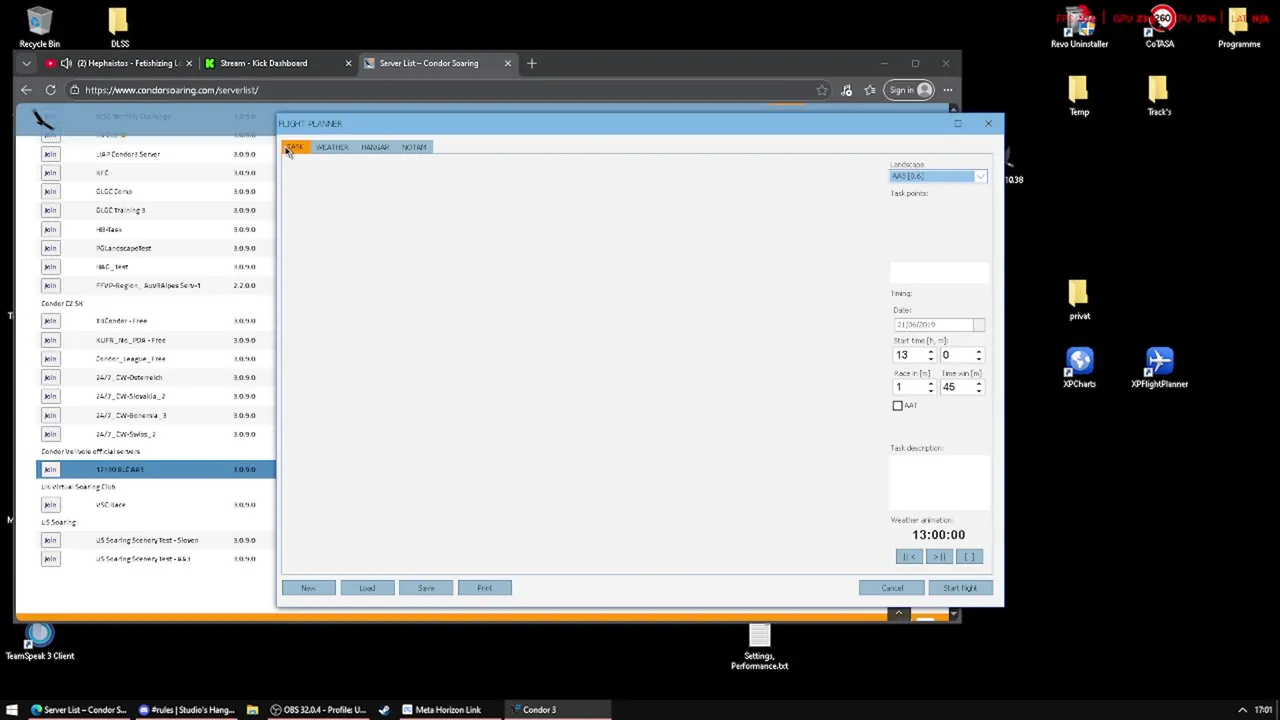
Task: Click the New button in Flight Planner
Action: click(x=308, y=588)
